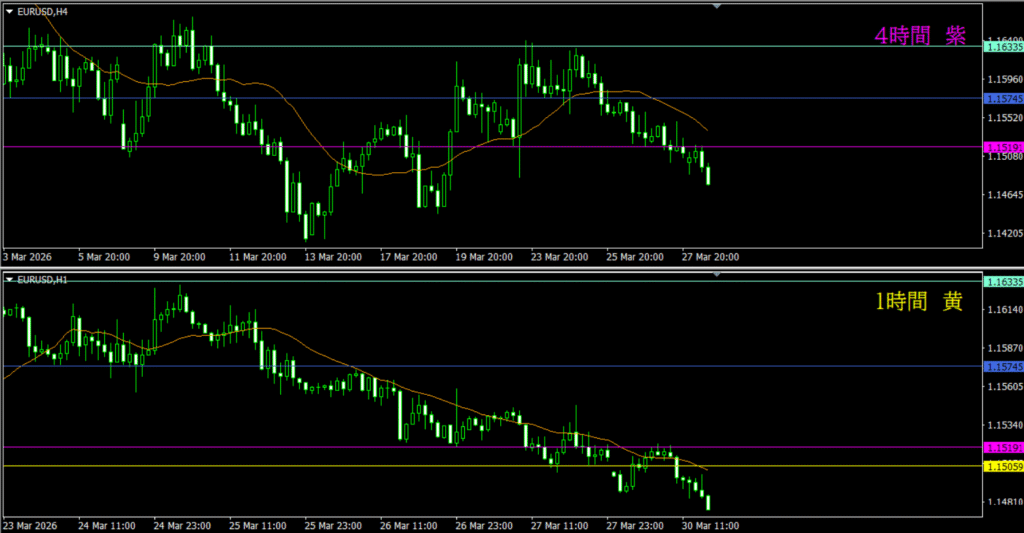The width and height of the screenshot is (1024, 533).
Task: Click blue 1.15745 price tag on H4 chart
Action: 1003,99
